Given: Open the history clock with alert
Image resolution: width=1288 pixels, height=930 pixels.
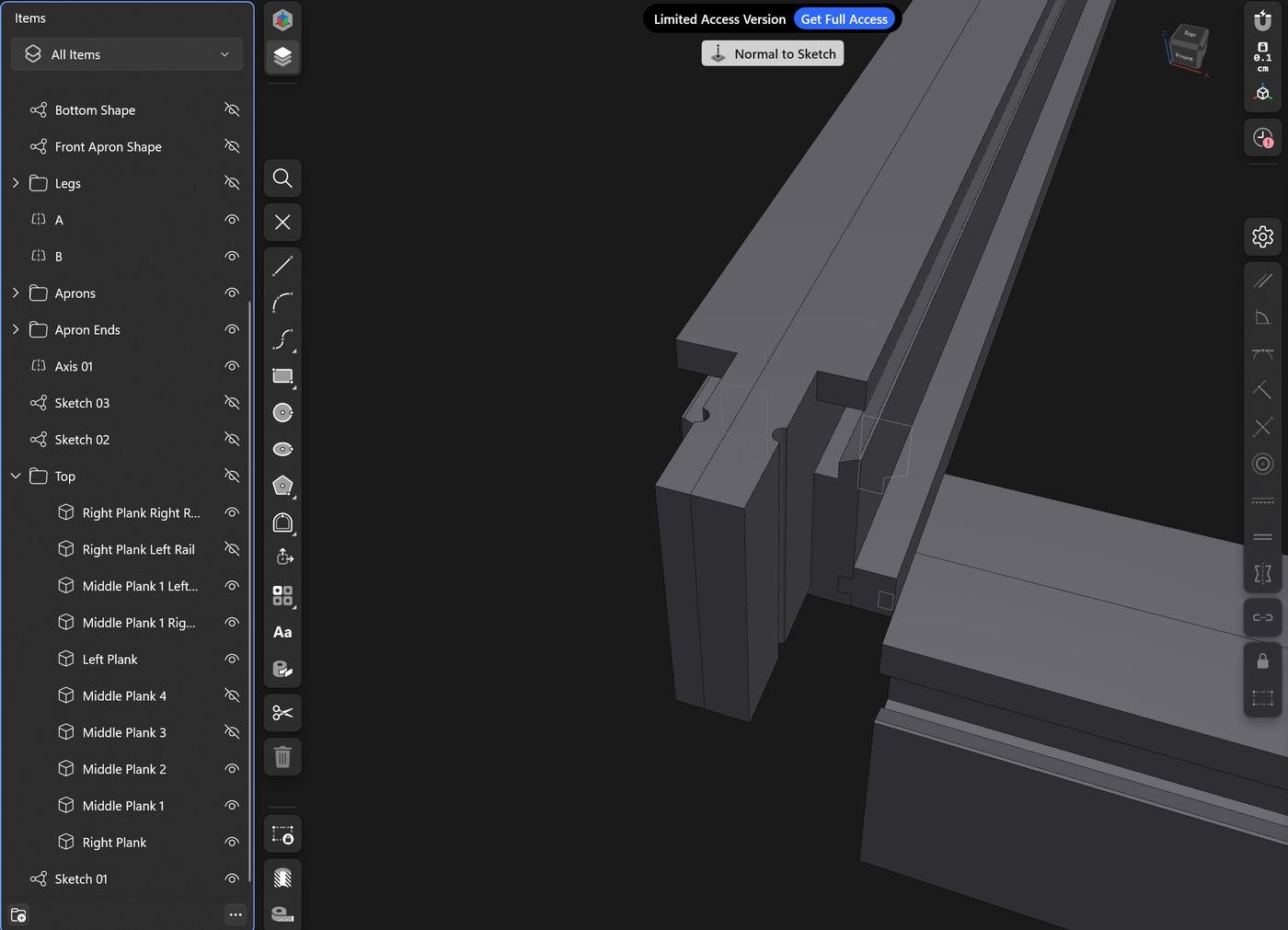Looking at the screenshot, I should 1263,138.
